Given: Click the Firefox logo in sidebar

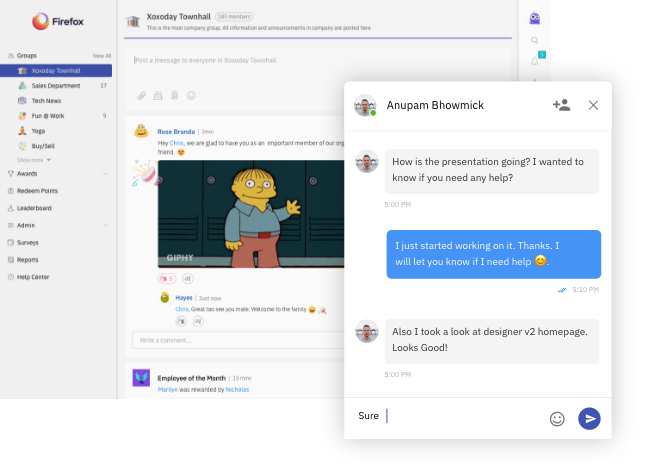Looking at the screenshot, I should click(58, 21).
